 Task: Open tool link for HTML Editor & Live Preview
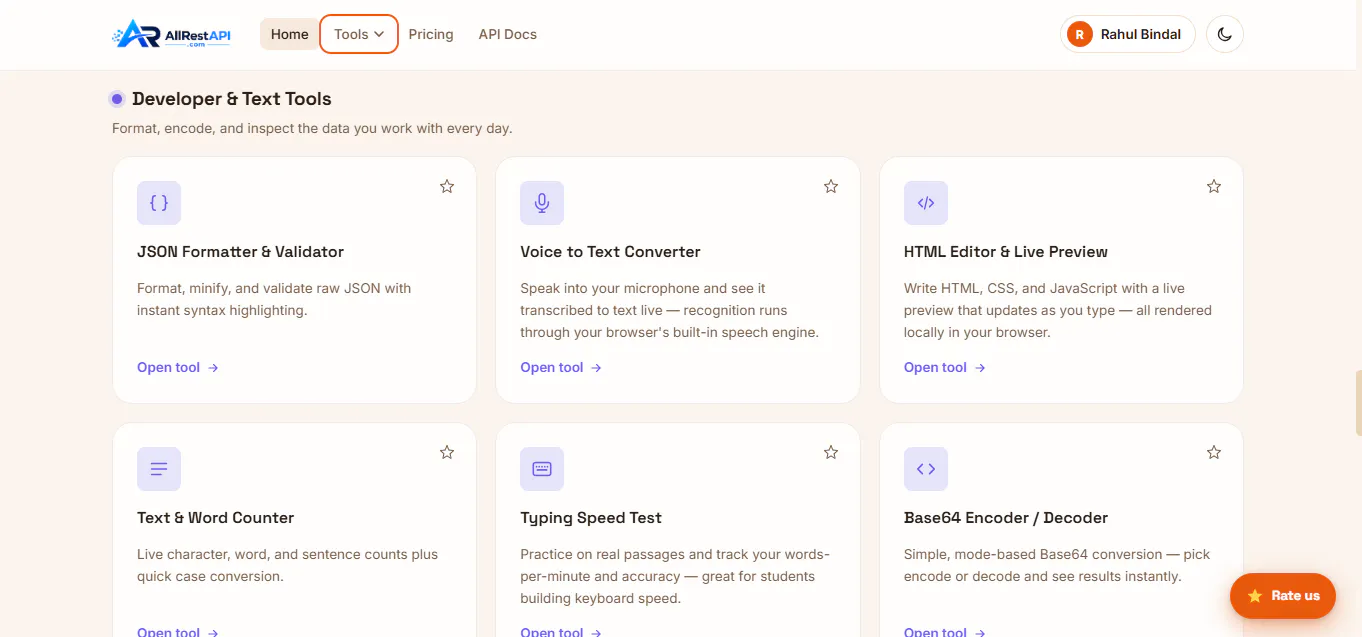[x=945, y=367]
